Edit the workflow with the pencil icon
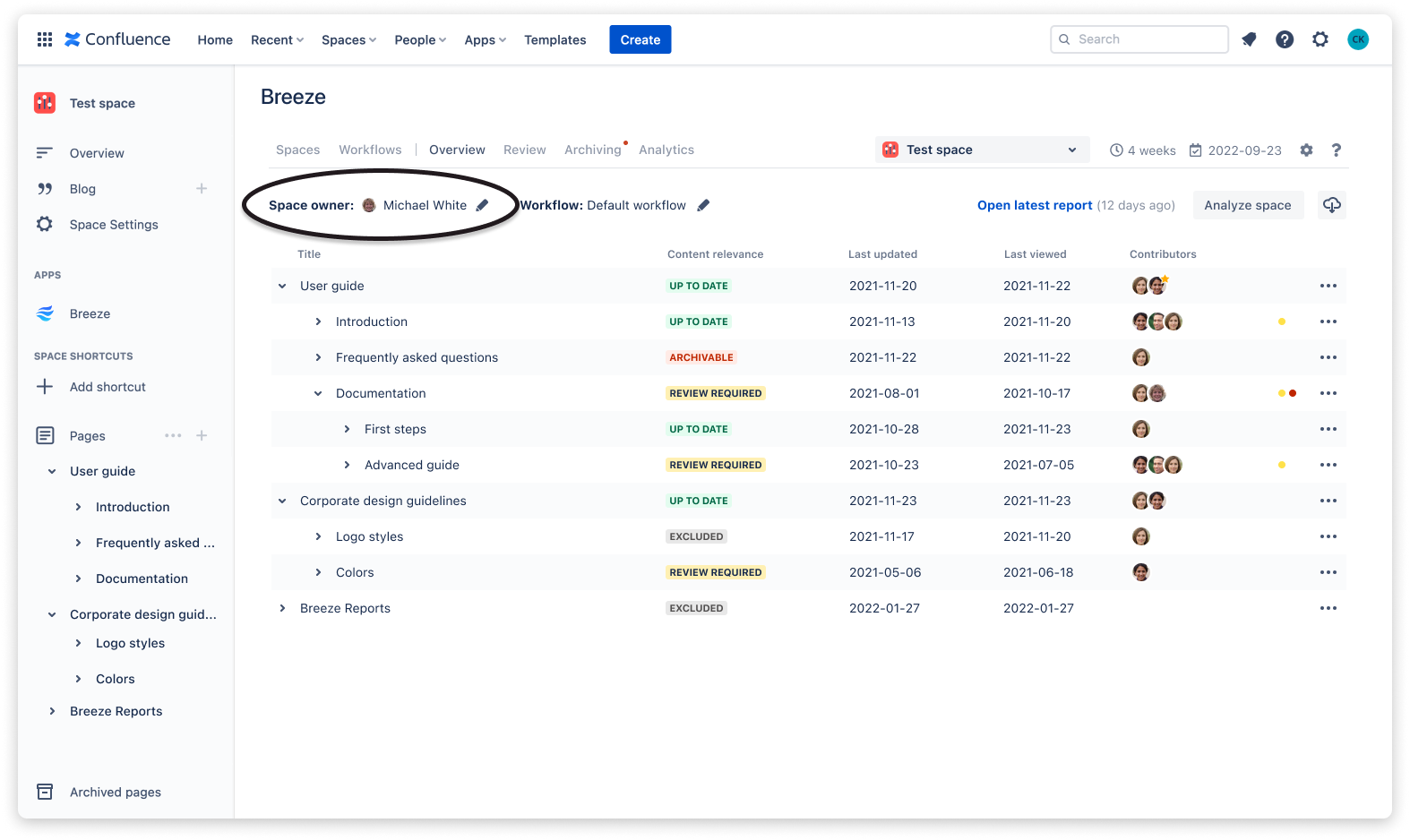1410x840 pixels. (703, 205)
